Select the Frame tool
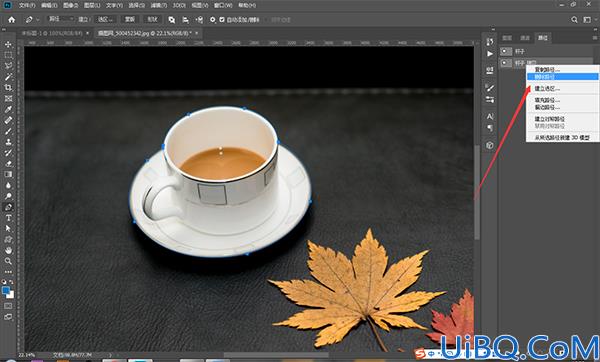600x362 pixels. [8, 98]
